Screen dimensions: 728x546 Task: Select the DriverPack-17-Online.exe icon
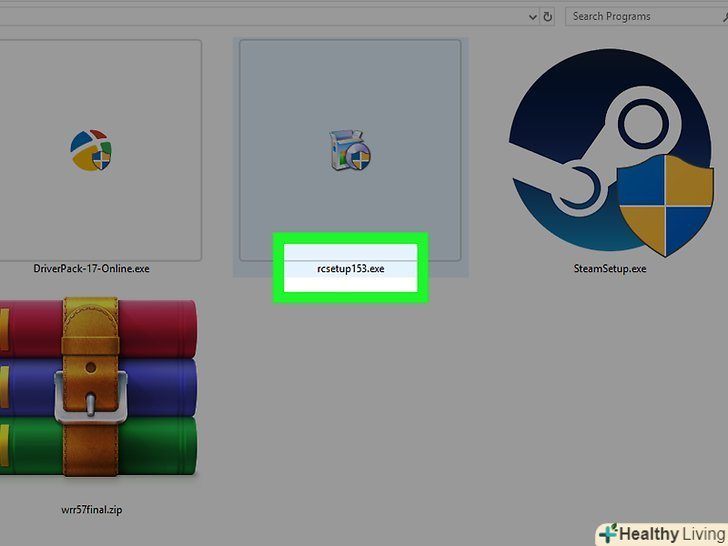coord(91,150)
